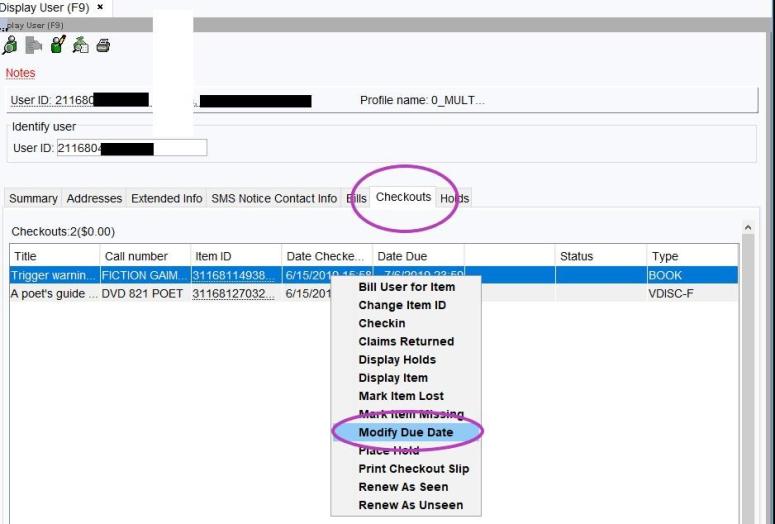Choose Change Item ID from context menu
Viewport: 775px width, 524px height.
tap(406, 305)
